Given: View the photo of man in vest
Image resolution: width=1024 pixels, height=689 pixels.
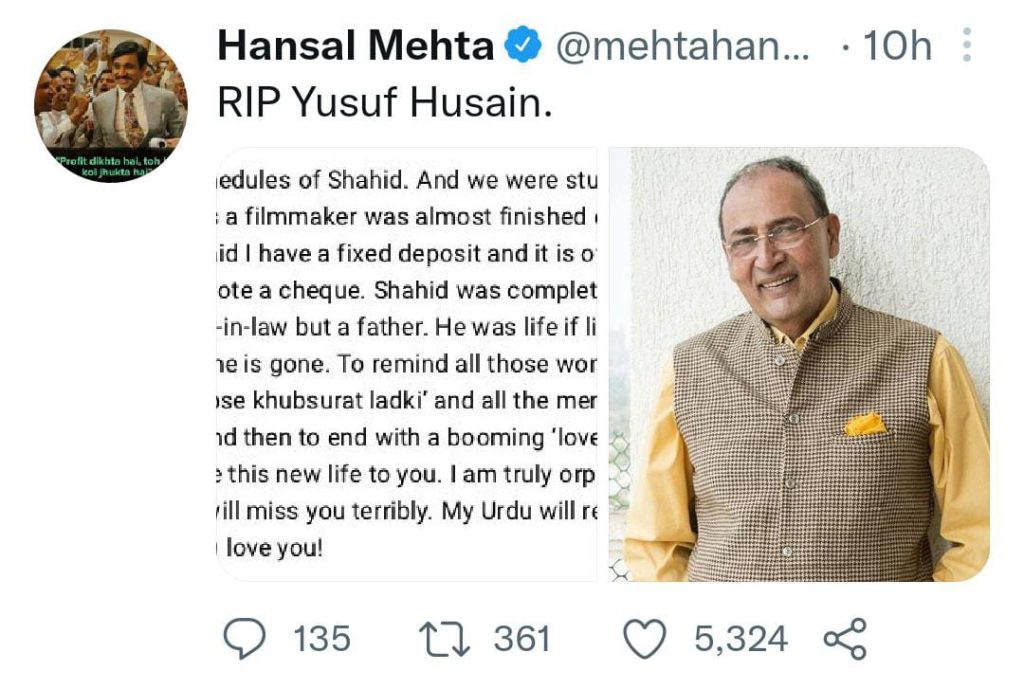Looking at the screenshot, I should click(x=799, y=364).
